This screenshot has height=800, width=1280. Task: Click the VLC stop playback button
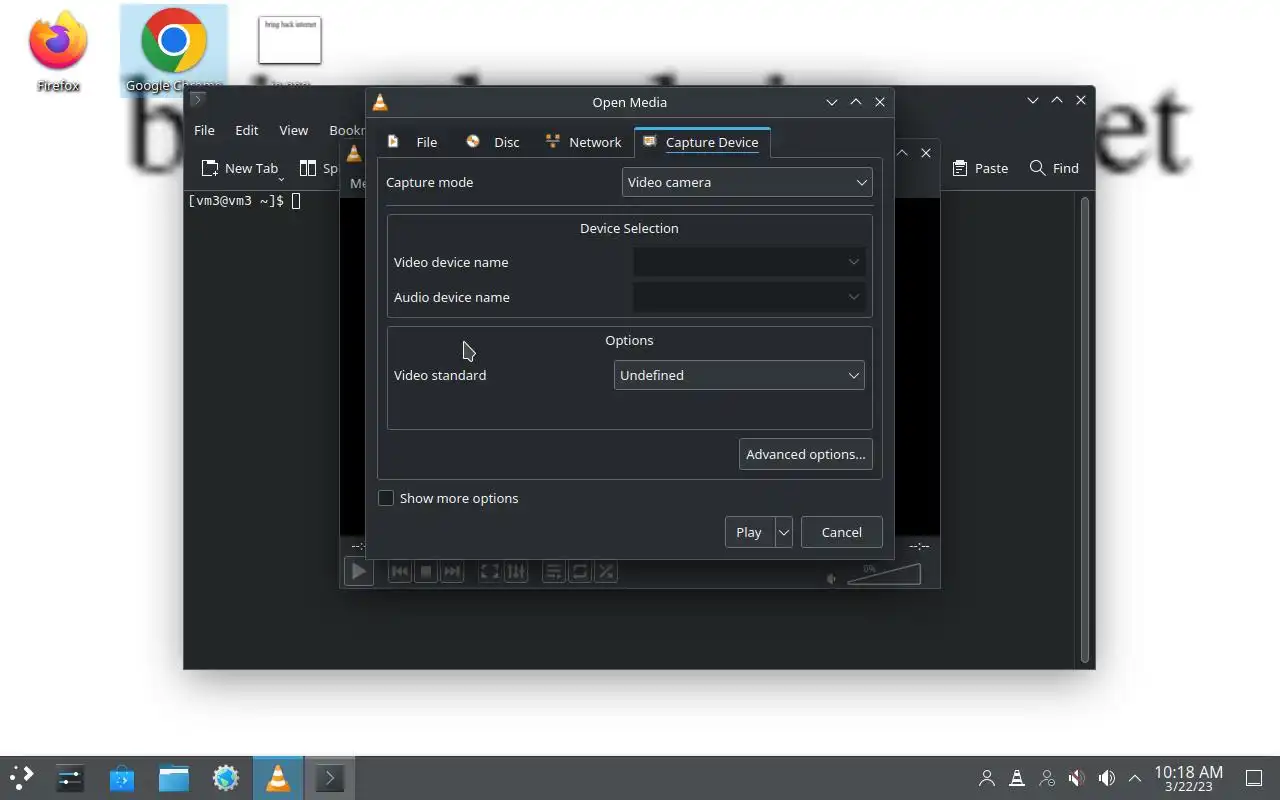(426, 572)
